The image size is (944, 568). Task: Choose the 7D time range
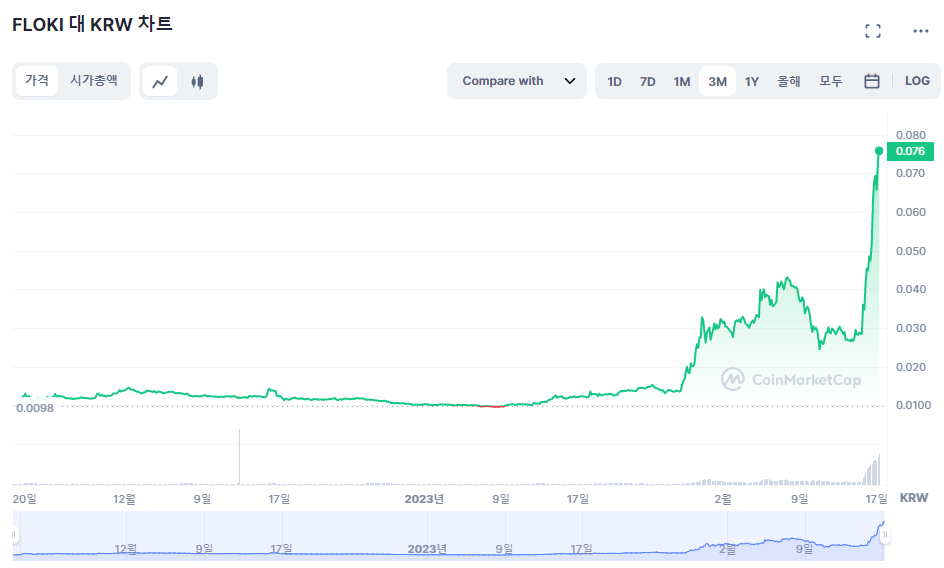tap(647, 81)
